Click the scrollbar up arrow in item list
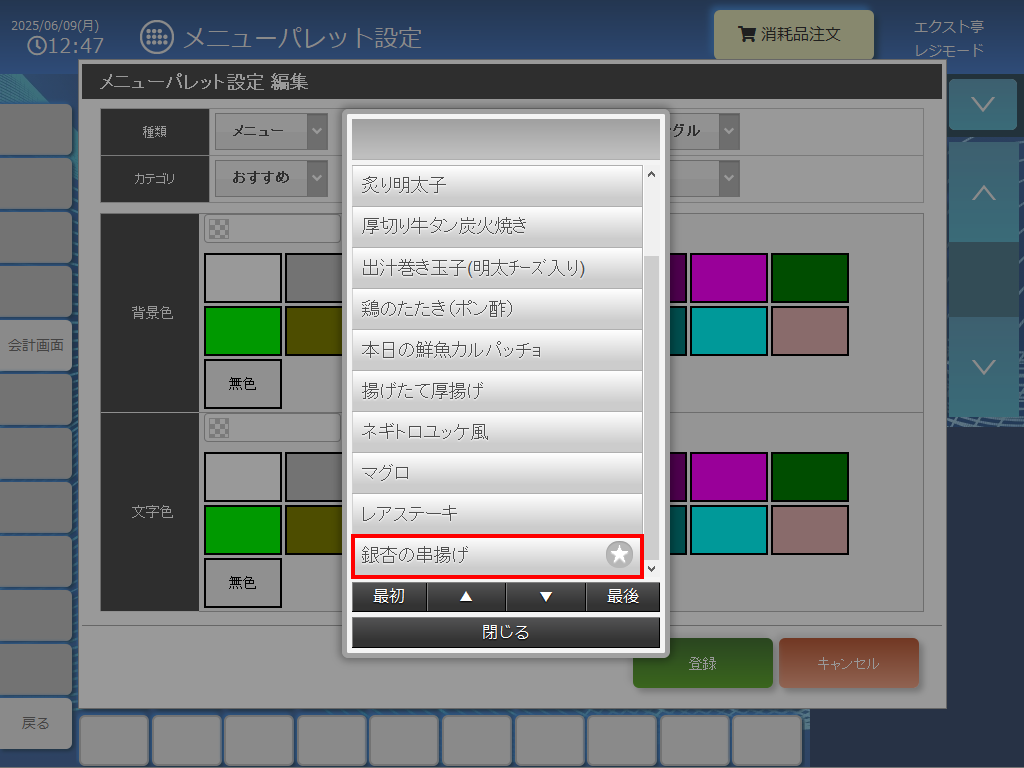Screen dimensions: 1024x768 coord(651,174)
